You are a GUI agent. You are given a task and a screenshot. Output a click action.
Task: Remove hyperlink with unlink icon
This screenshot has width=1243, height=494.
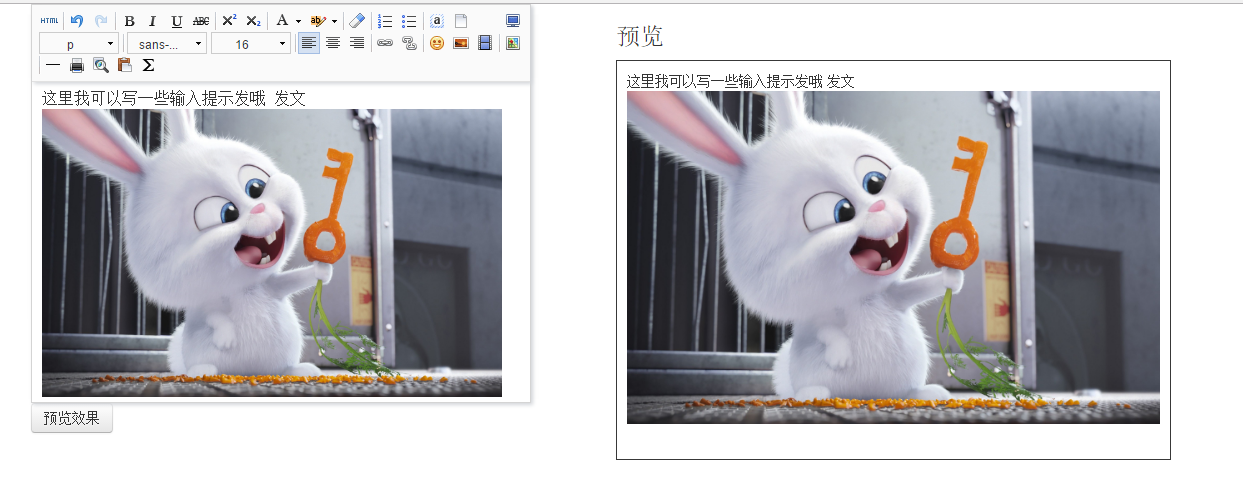pyautogui.click(x=409, y=43)
